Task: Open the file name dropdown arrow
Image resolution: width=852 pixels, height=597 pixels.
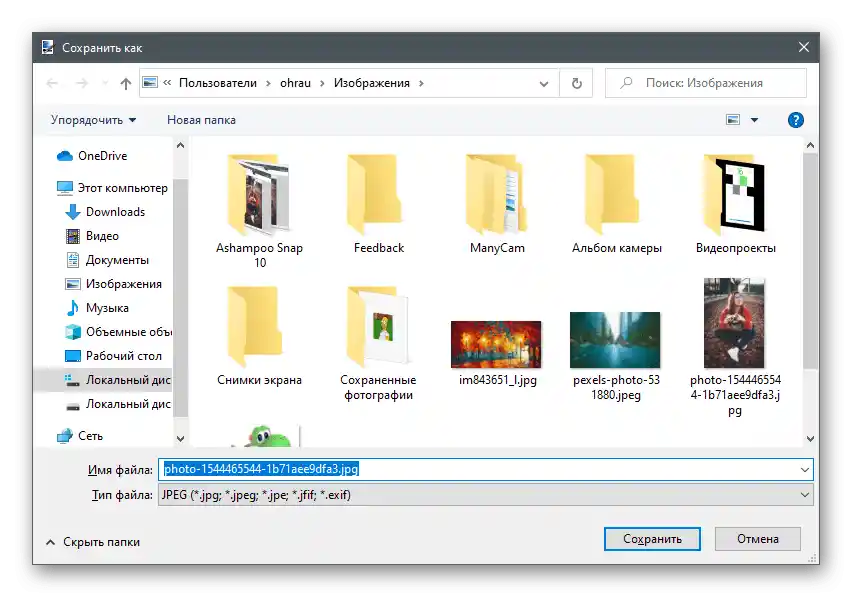Action: click(805, 469)
